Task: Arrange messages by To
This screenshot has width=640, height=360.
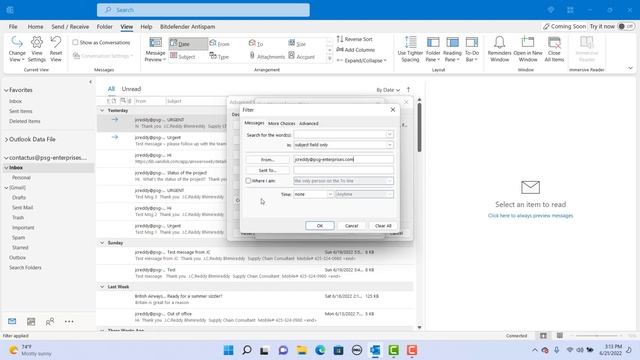Action: (256, 44)
